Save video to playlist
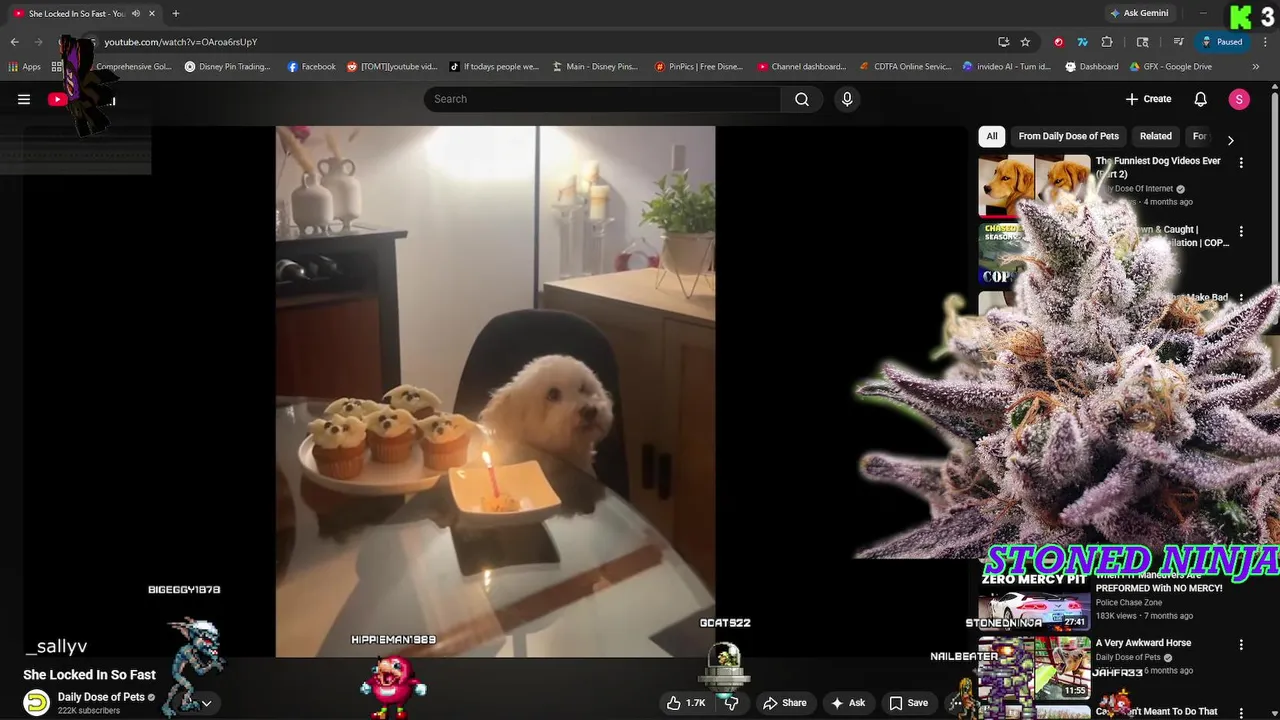The height and width of the screenshot is (720, 1280). 909,703
